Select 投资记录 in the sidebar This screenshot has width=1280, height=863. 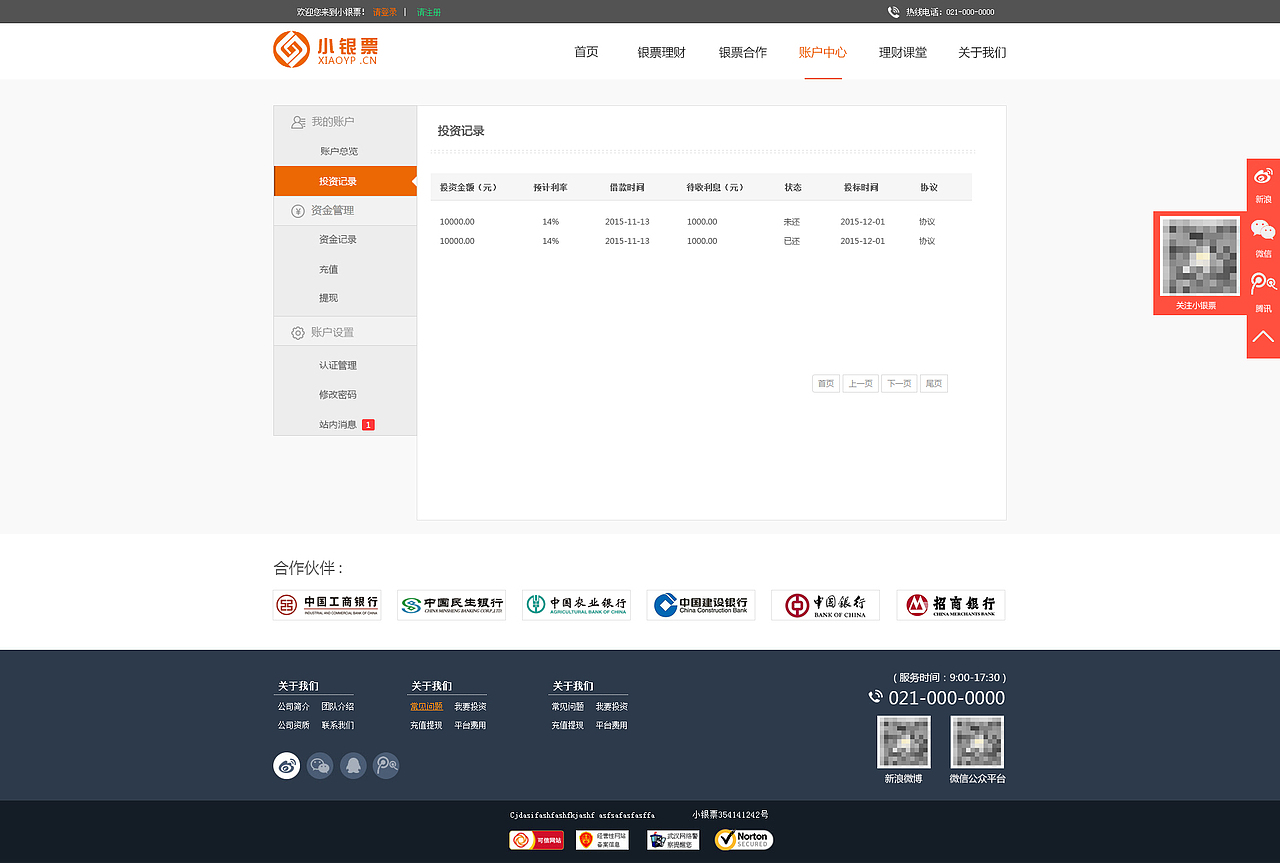345,181
